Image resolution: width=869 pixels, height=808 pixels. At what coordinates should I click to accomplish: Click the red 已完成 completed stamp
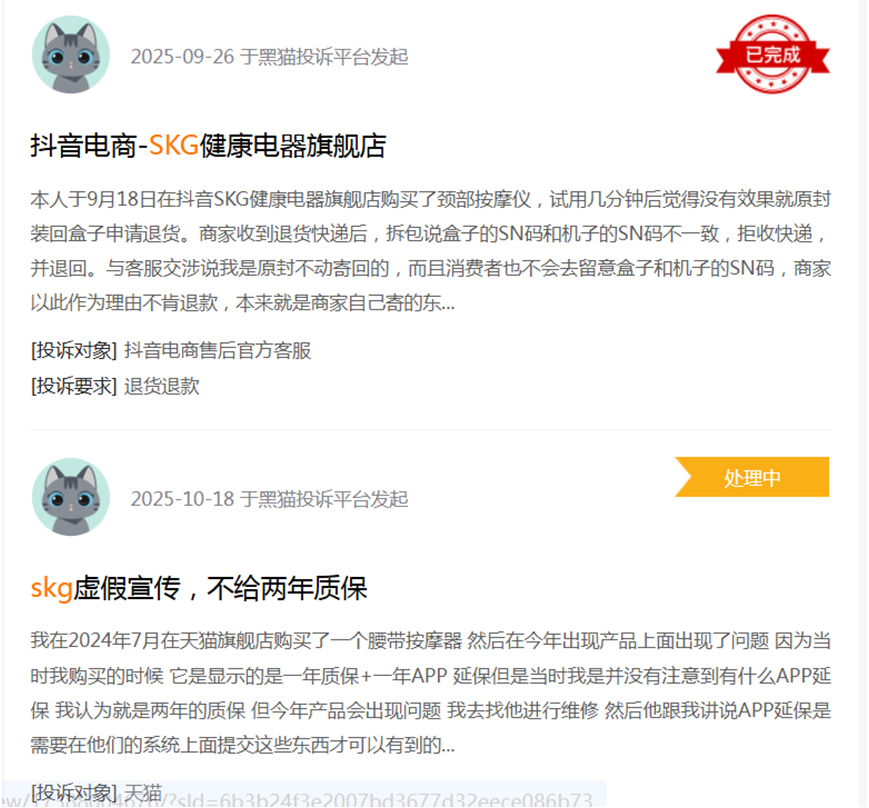pyautogui.click(x=773, y=54)
